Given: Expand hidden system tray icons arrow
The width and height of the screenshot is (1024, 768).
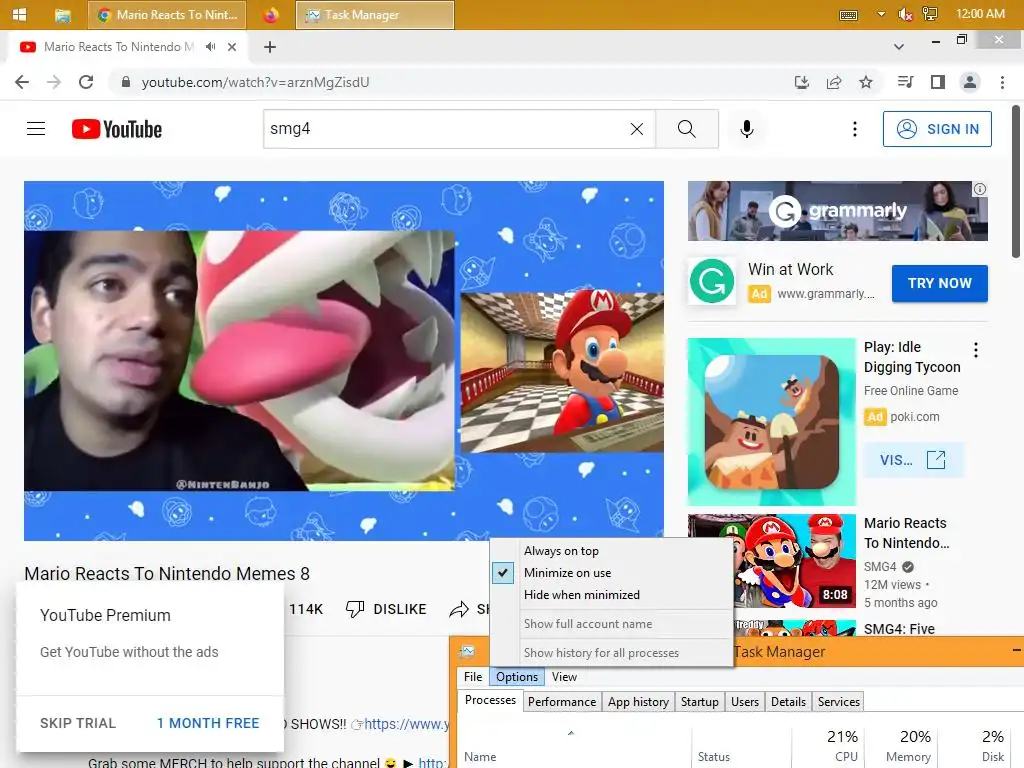Looking at the screenshot, I should [881, 14].
